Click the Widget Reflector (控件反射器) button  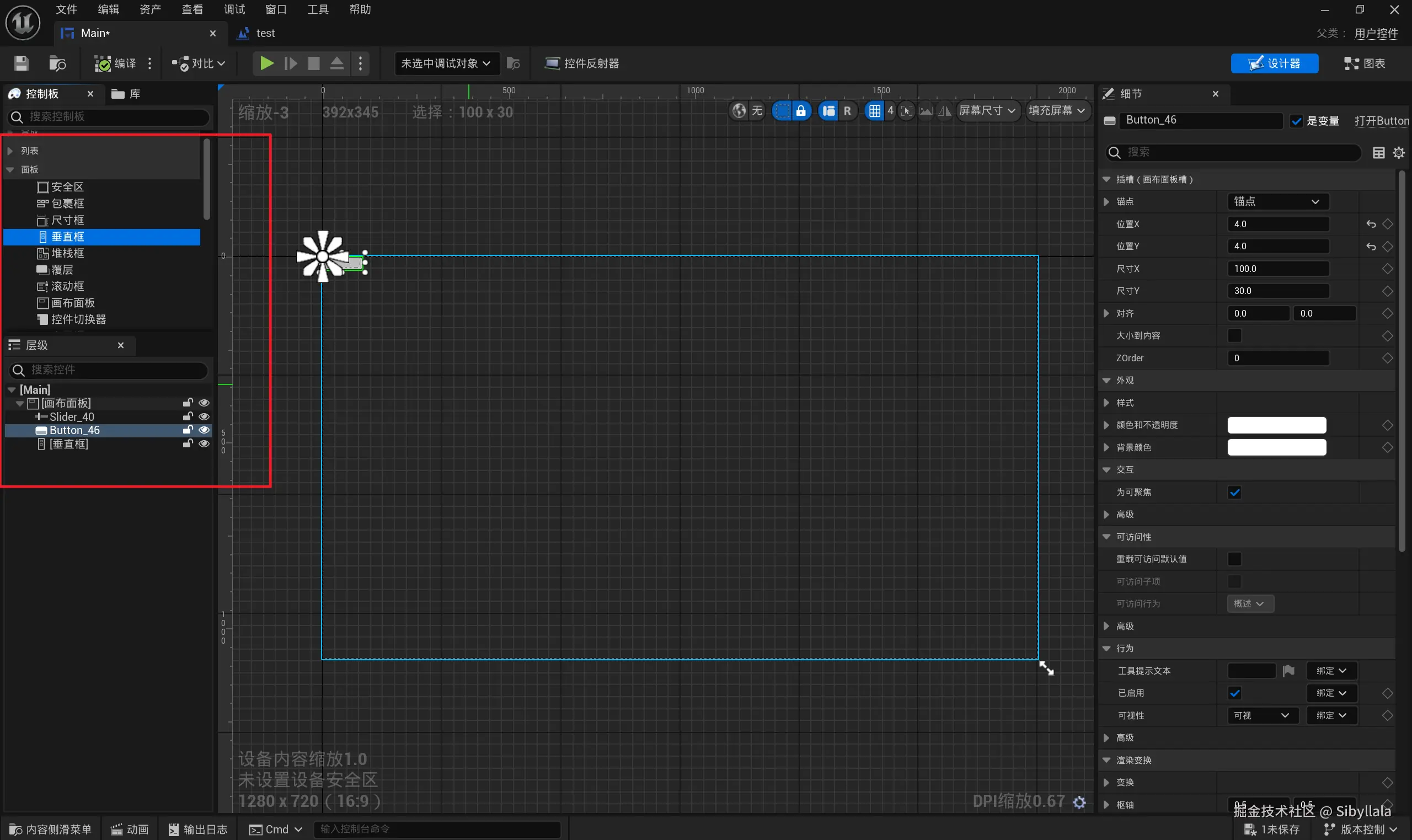(x=582, y=63)
